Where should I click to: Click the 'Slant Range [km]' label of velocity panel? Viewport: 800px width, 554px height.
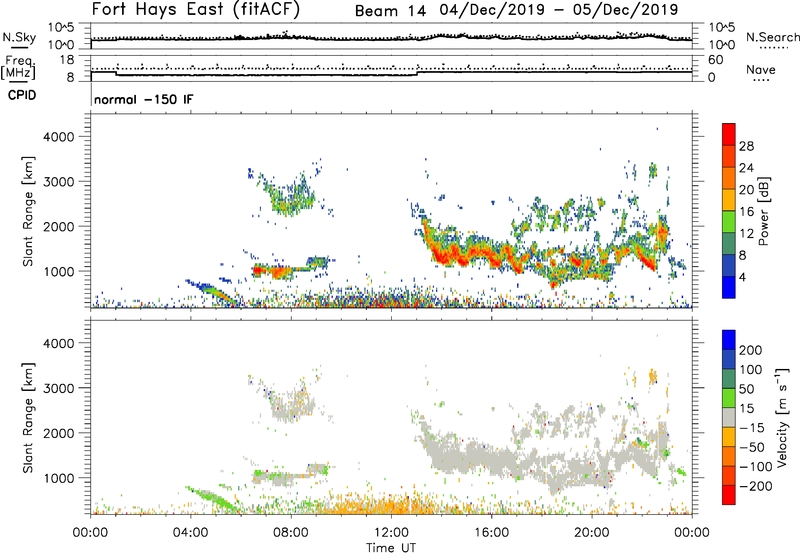click(x=28, y=417)
